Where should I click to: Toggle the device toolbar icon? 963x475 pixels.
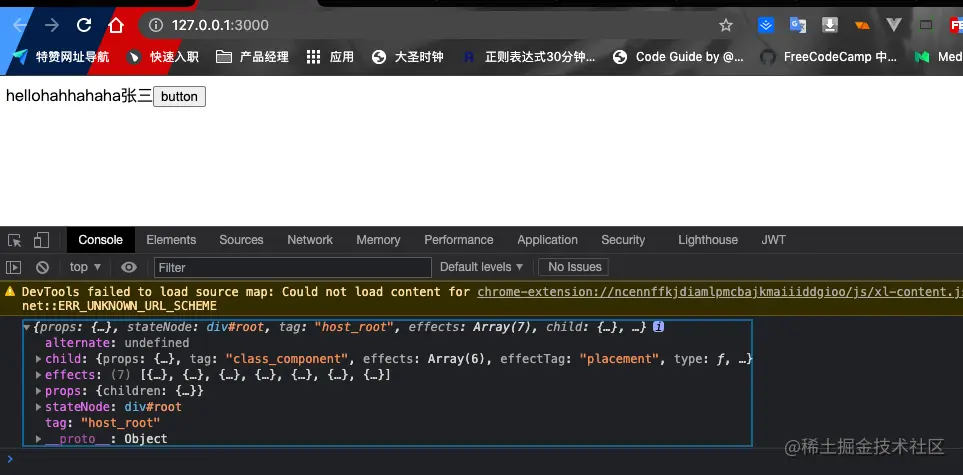[41, 240]
